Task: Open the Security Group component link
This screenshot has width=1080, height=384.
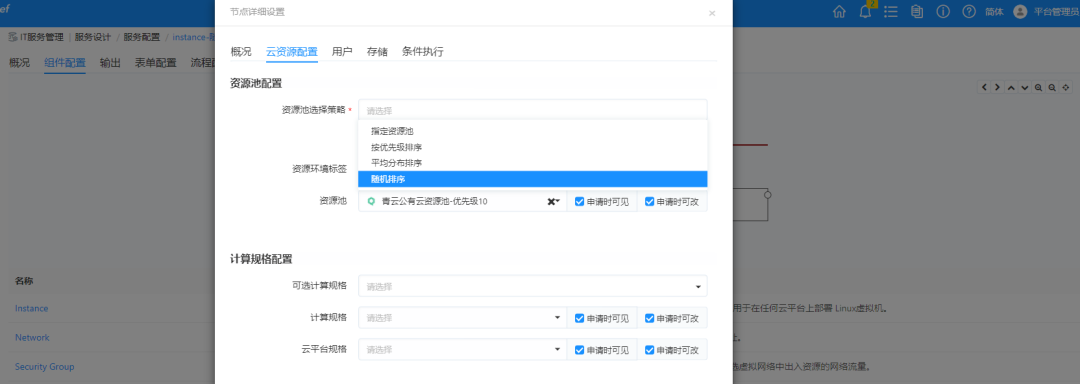Action: [45, 367]
